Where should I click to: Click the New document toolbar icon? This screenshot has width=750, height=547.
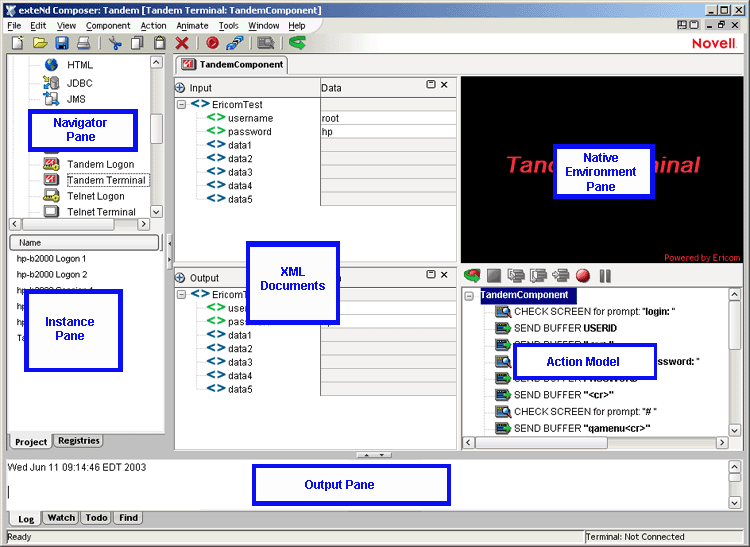tap(18, 43)
